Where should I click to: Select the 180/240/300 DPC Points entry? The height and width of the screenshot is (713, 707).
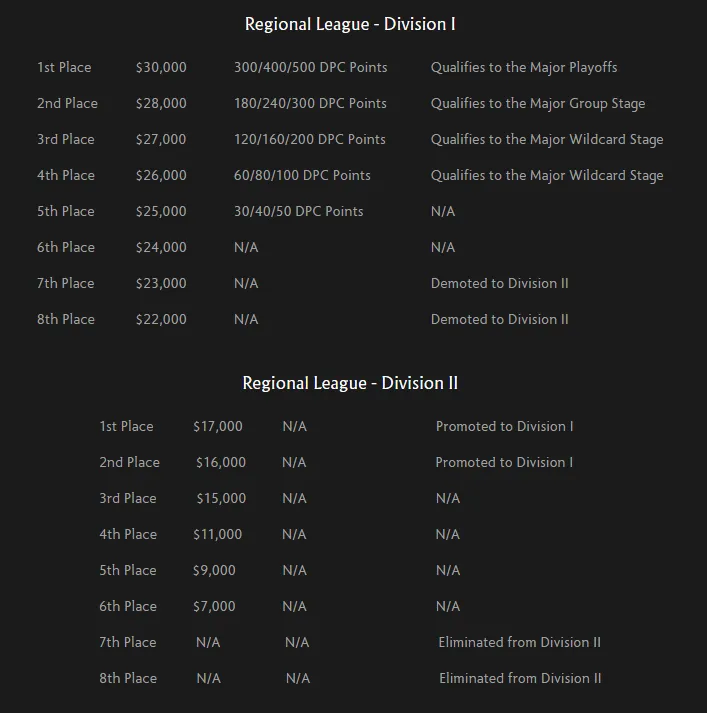[x=310, y=103]
